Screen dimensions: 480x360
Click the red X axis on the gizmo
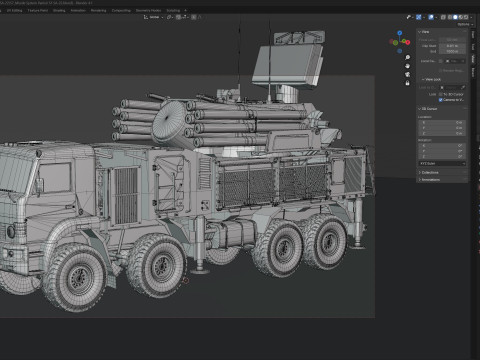click(408, 42)
